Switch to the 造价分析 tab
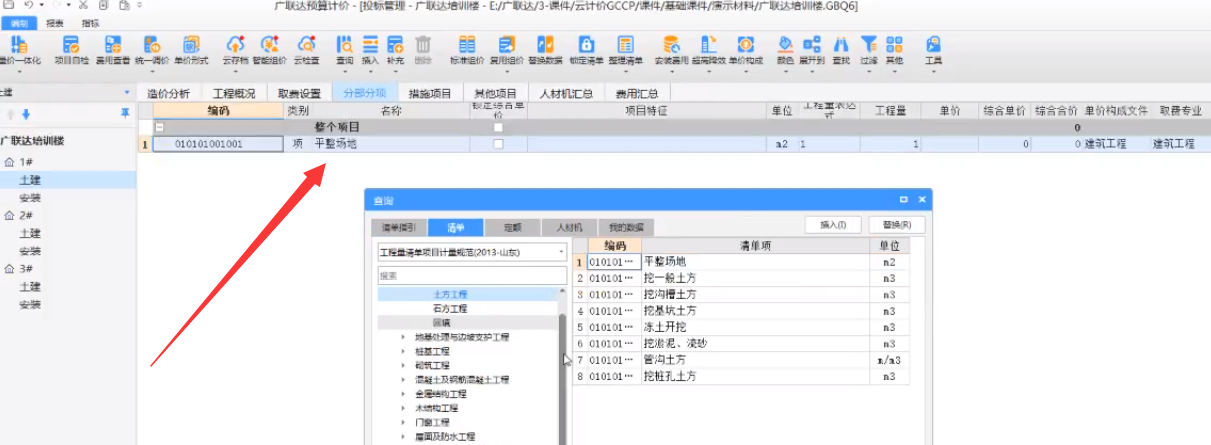 point(168,94)
